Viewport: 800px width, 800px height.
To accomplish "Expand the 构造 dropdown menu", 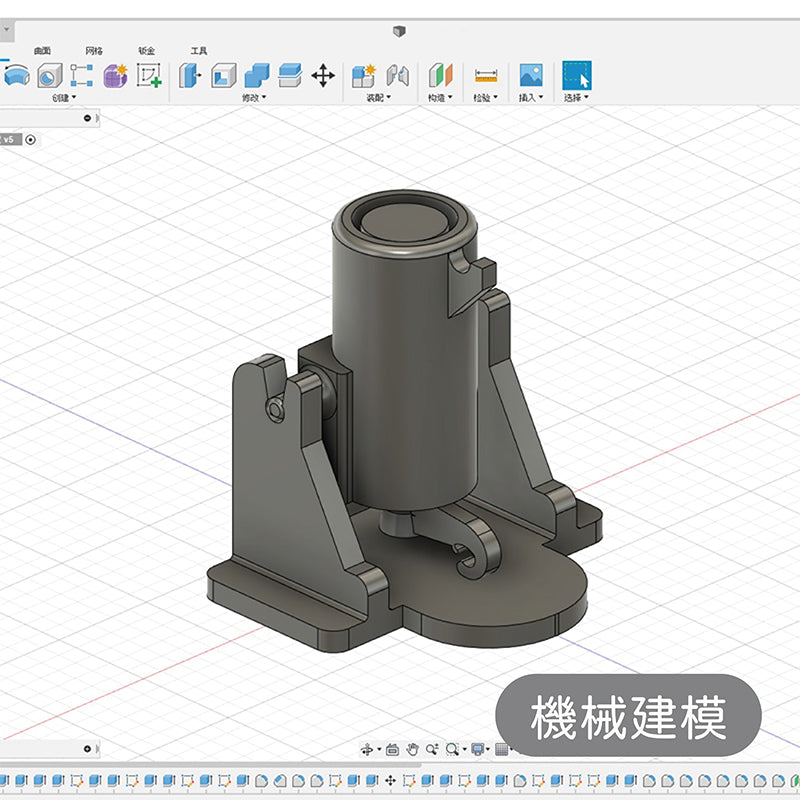I will pyautogui.click(x=440, y=97).
